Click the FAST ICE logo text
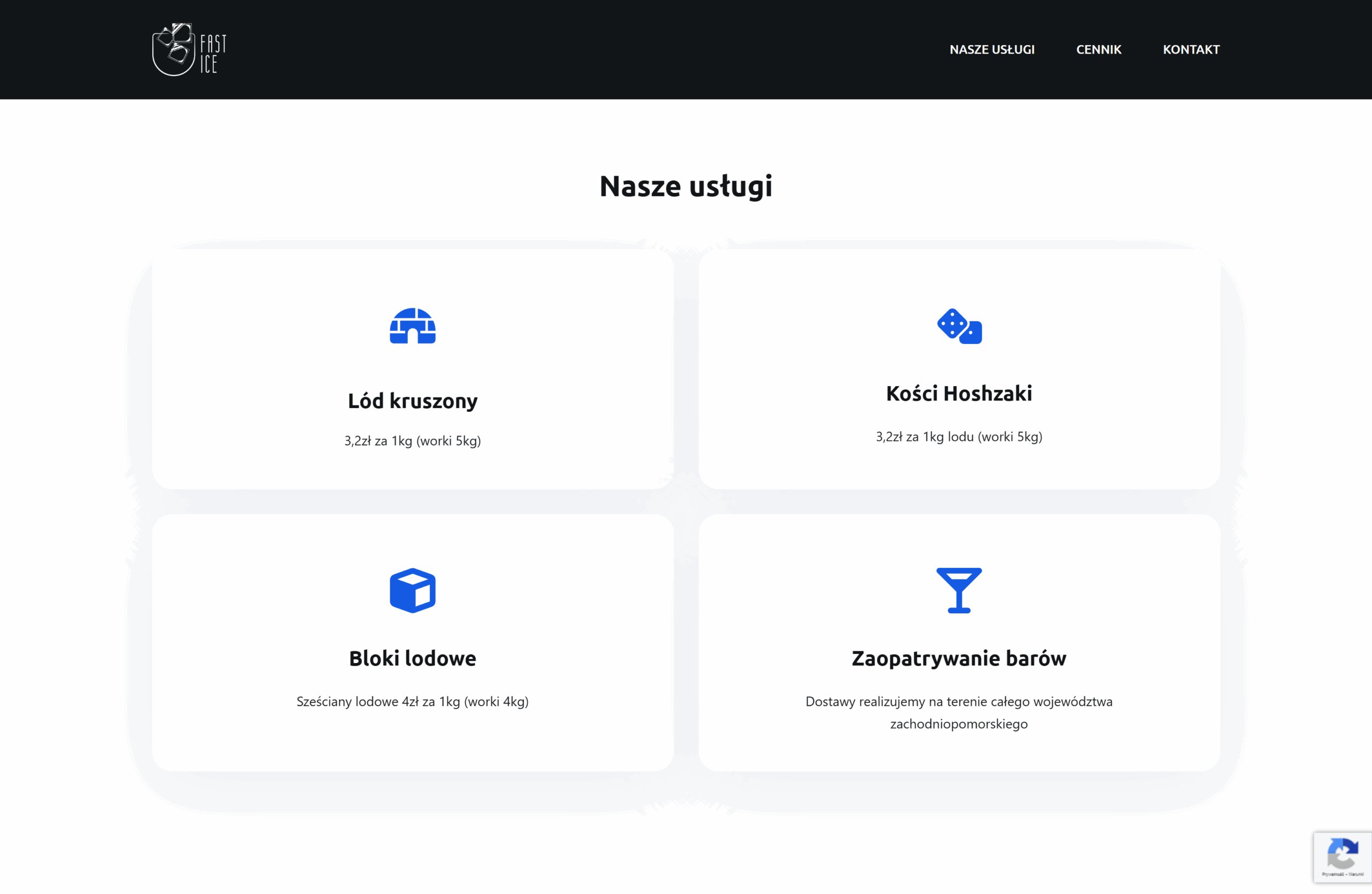The height and width of the screenshot is (894, 1372). (x=213, y=53)
